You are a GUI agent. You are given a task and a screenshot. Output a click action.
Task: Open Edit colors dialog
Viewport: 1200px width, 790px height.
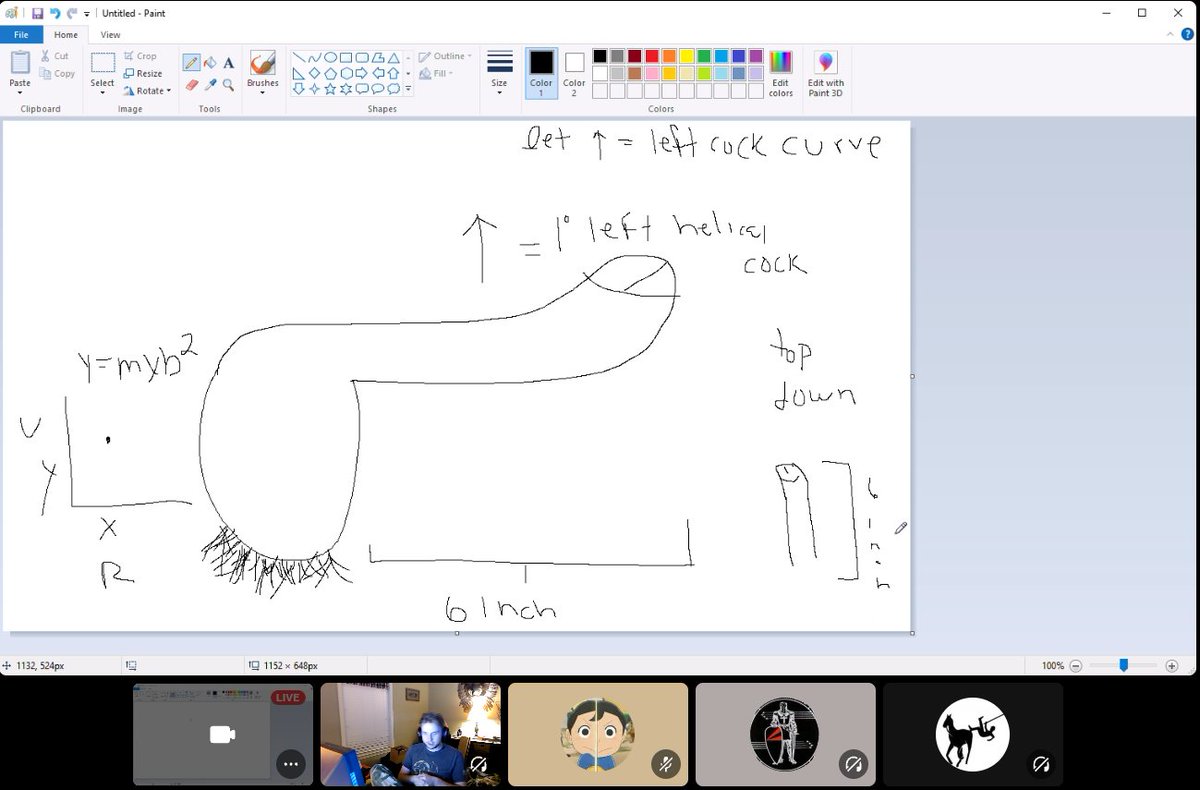point(780,72)
